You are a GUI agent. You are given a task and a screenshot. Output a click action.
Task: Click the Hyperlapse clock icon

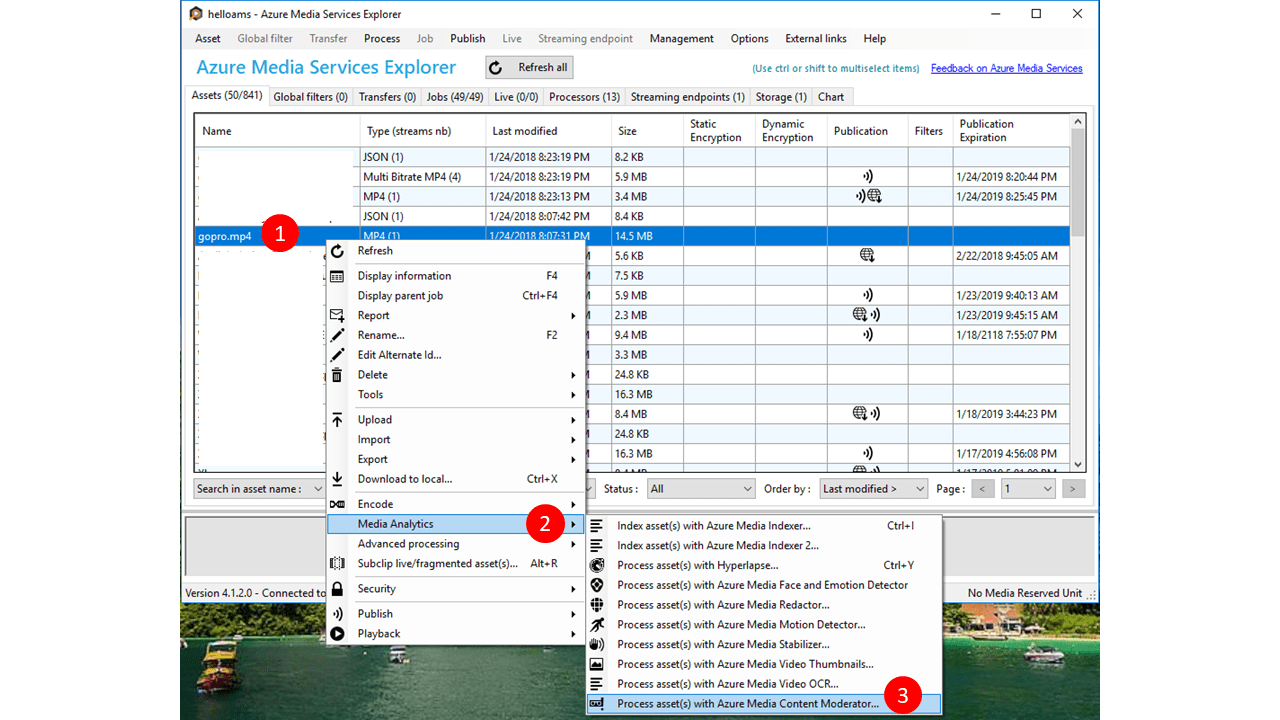(597, 565)
